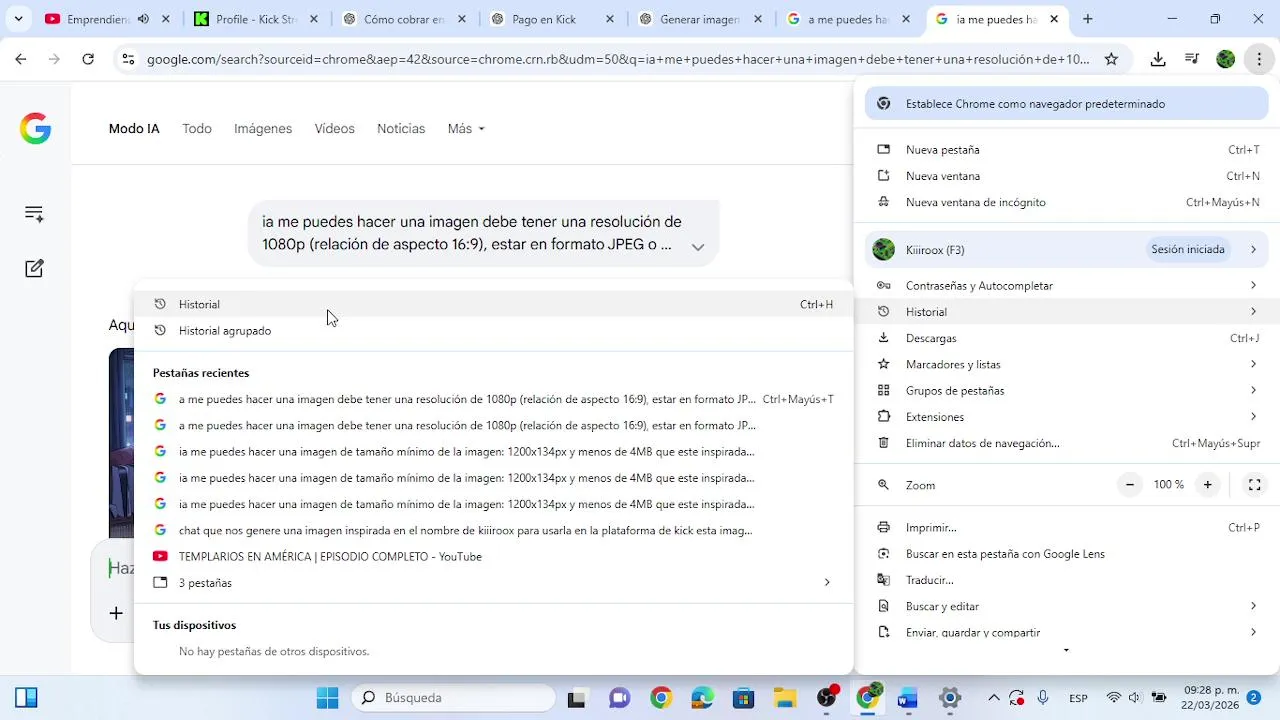Mute the Emprendiendo YouTube tab audio icon
Image resolution: width=1280 pixels, height=720 pixels.
(x=143, y=19)
